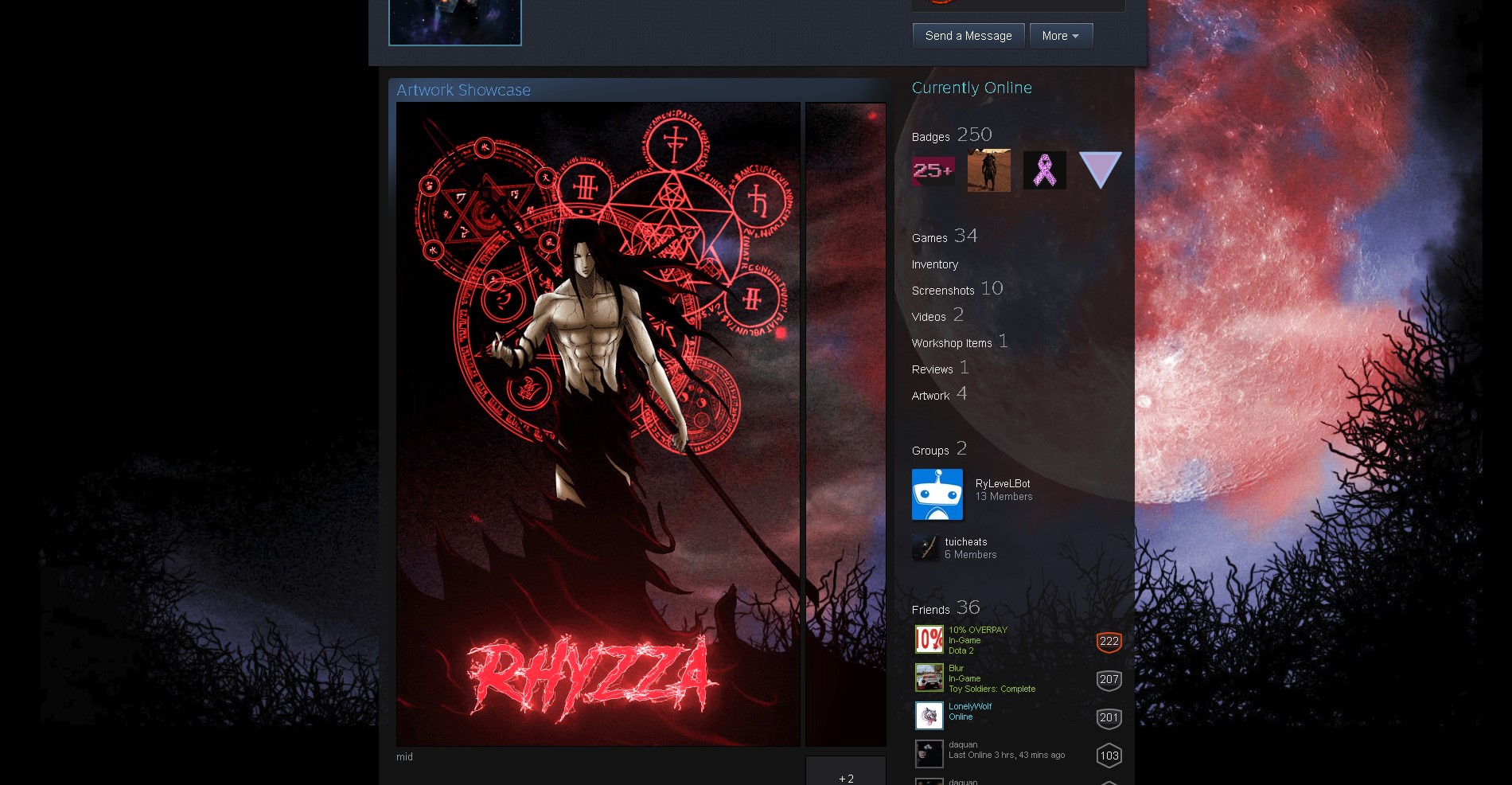The image size is (1512, 785).
Task: Open LonelyWolf friend avatar
Action: [929, 716]
